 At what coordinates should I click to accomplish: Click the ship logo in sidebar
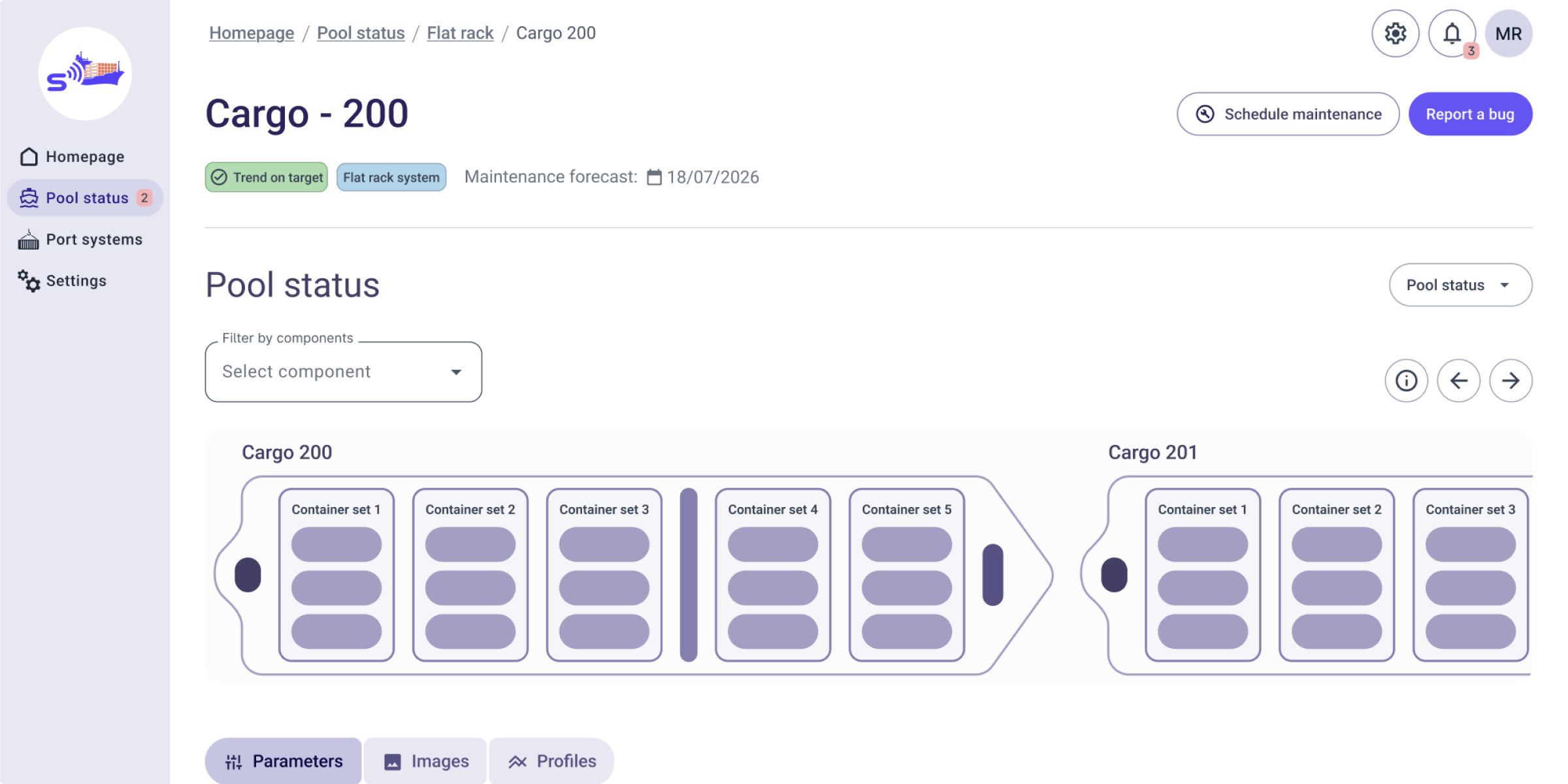[x=85, y=73]
